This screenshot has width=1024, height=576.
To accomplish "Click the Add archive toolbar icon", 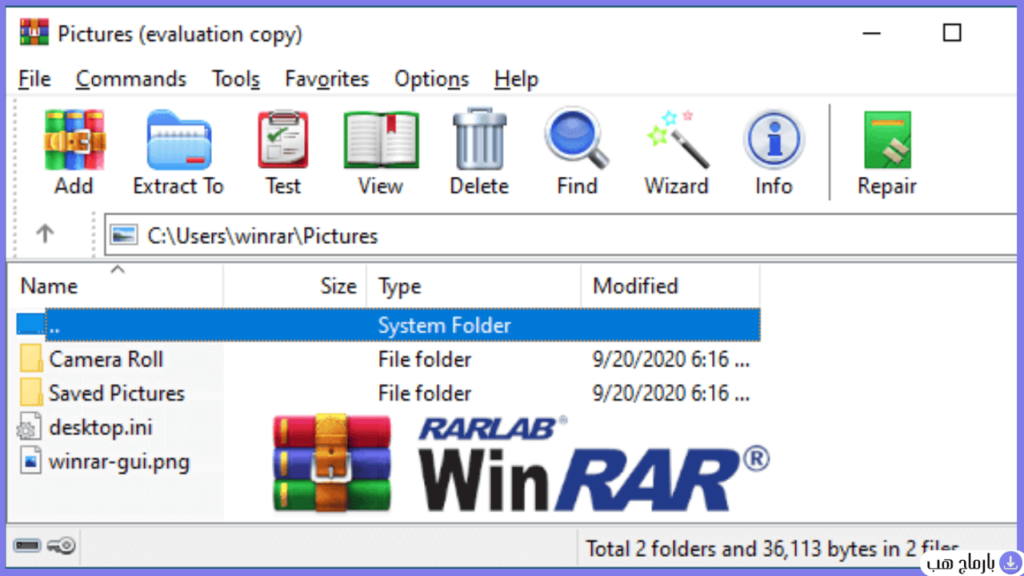I will [x=74, y=141].
